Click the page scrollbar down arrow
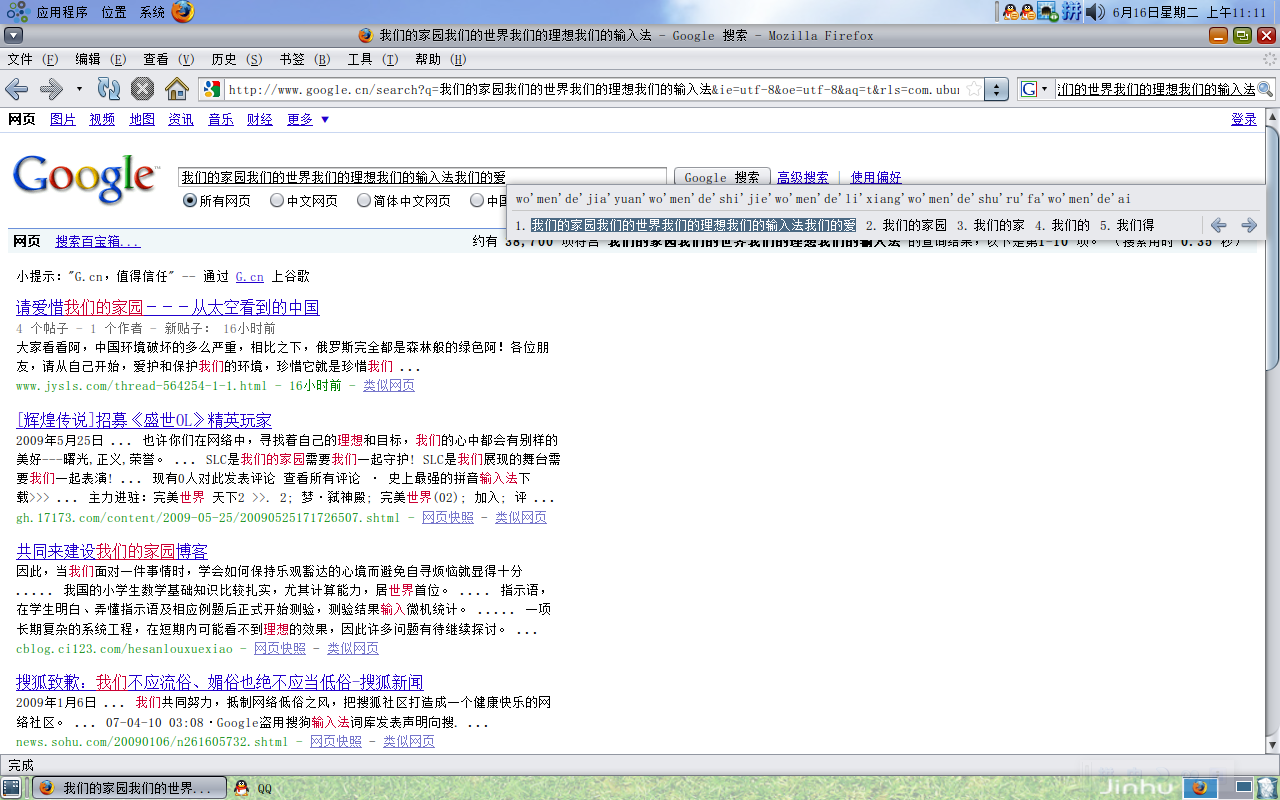The width and height of the screenshot is (1280, 800). (x=1272, y=744)
